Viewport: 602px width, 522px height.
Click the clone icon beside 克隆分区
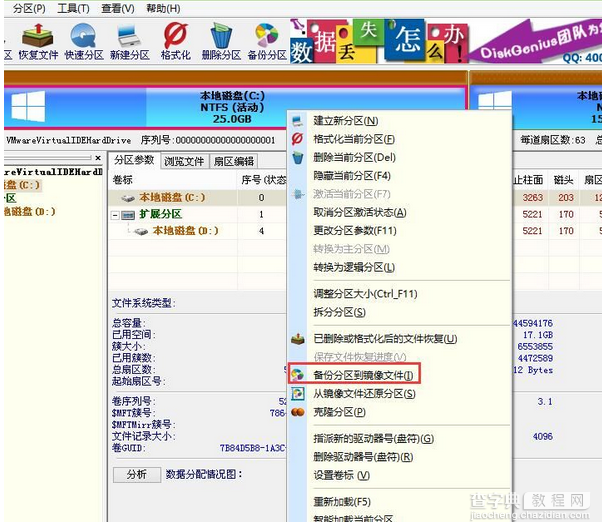[298, 412]
